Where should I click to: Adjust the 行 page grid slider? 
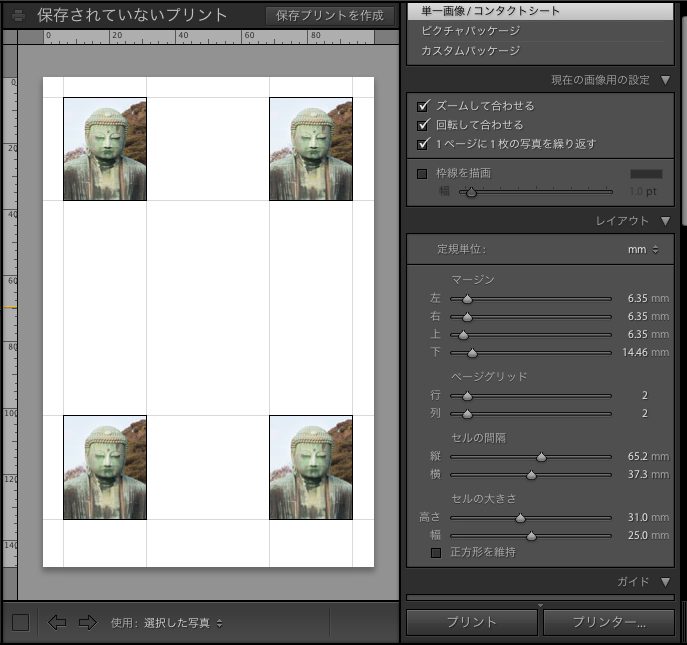(531, 396)
